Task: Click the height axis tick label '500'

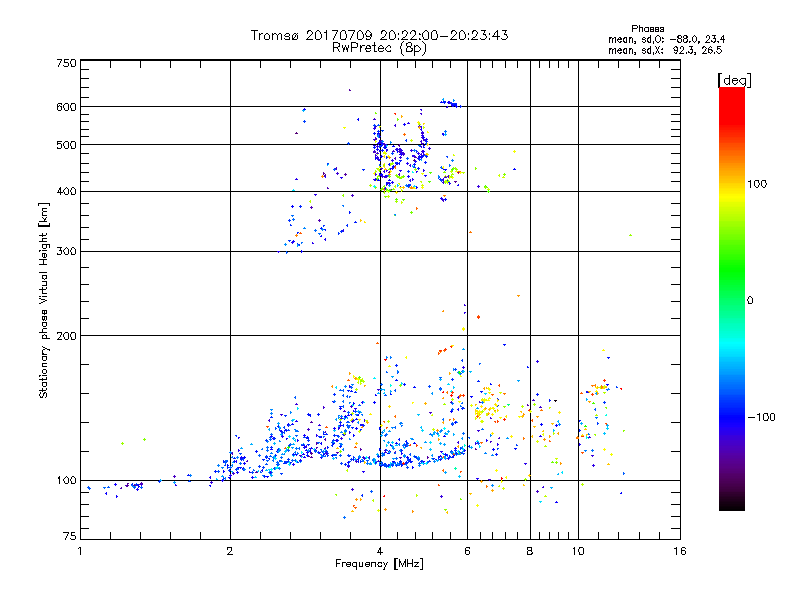Action: click(66, 145)
